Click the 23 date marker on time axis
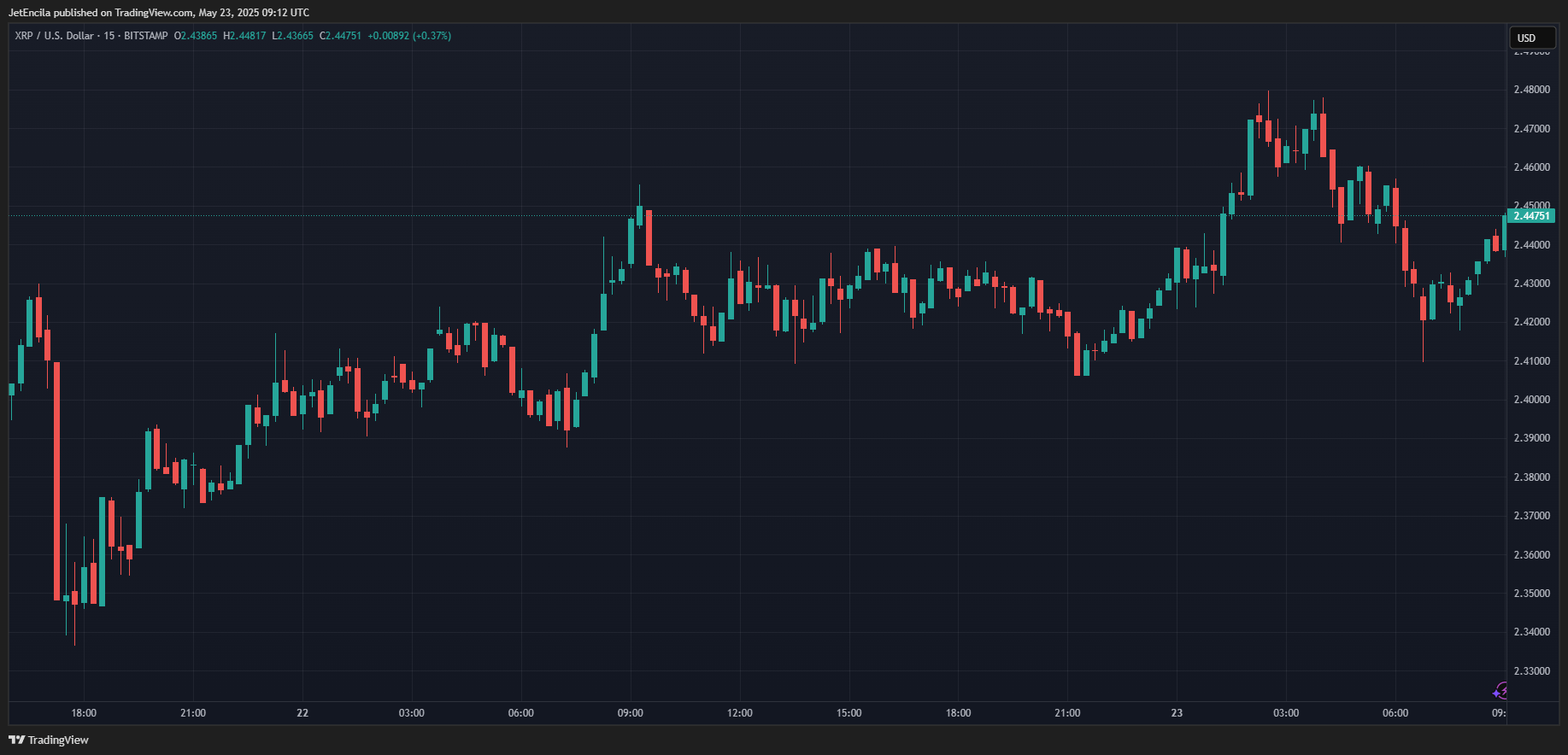 click(1177, 713)
